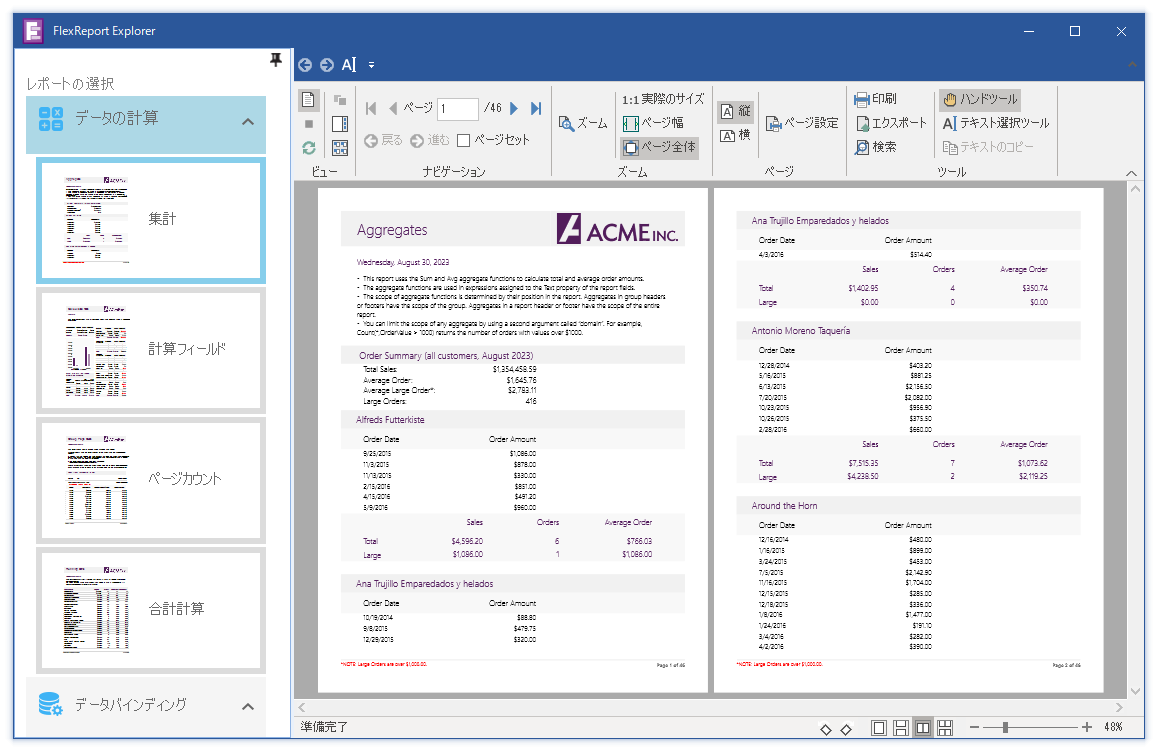Viewport: 1162px width, 756px height.
Task: Switch to continuous facing view in status bar
Action: [945, 728]
